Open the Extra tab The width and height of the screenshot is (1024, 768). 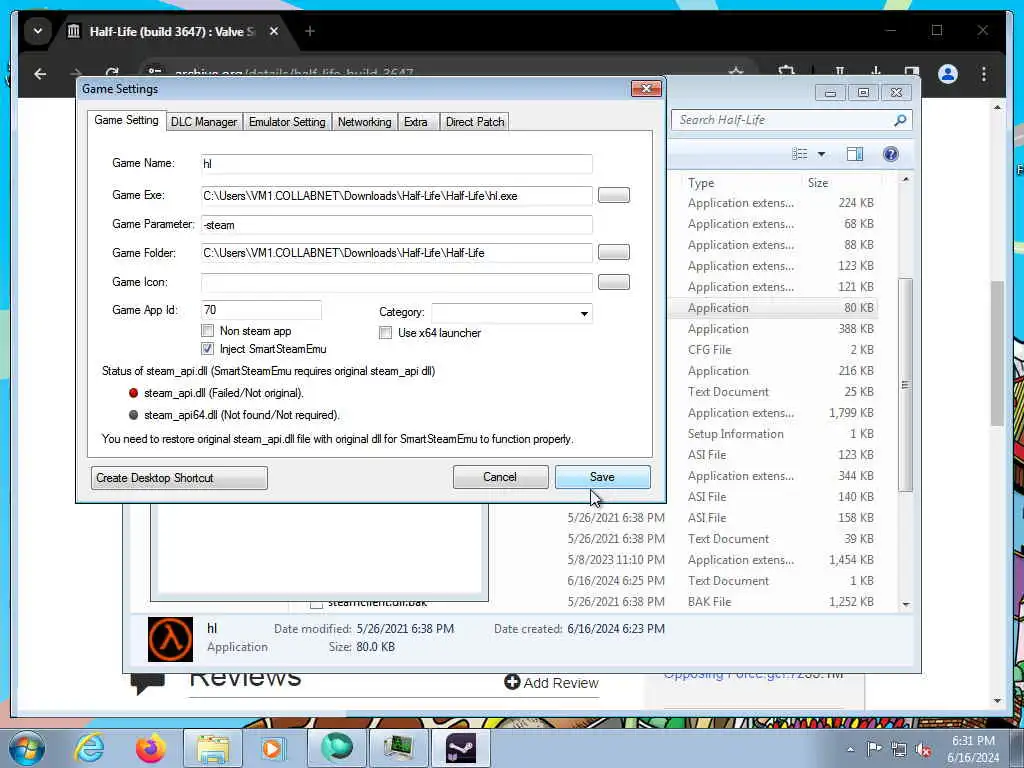point(416,122)
